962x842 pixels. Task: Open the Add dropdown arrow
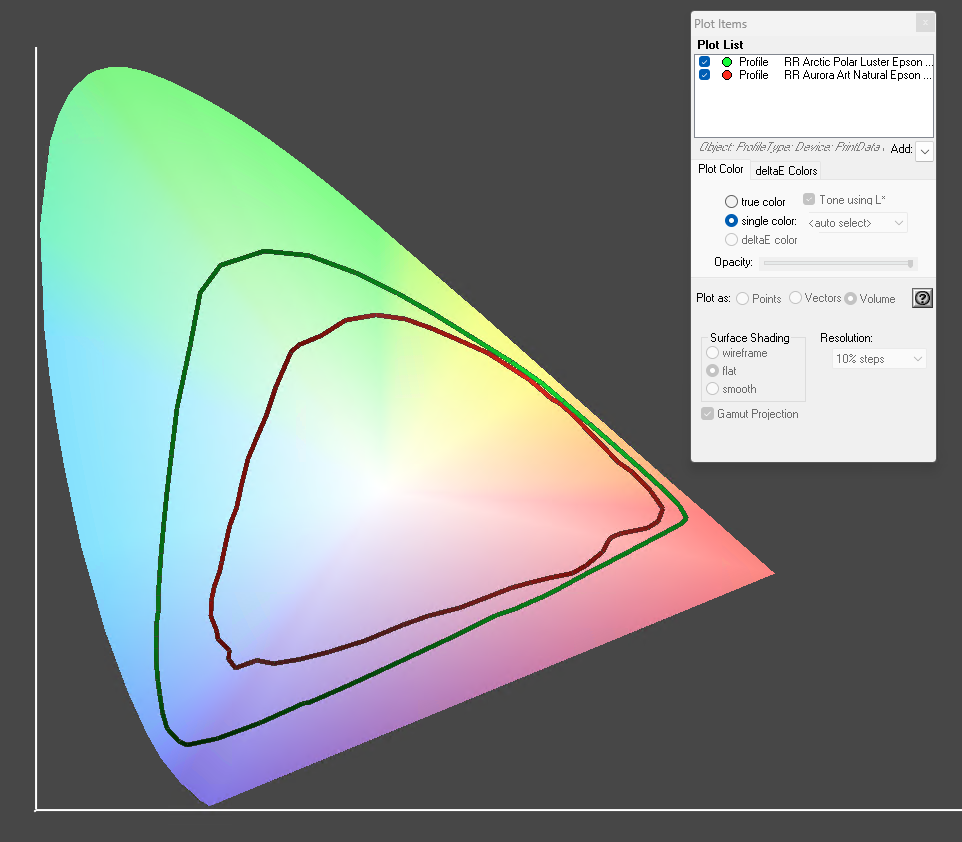click(924, 150)
